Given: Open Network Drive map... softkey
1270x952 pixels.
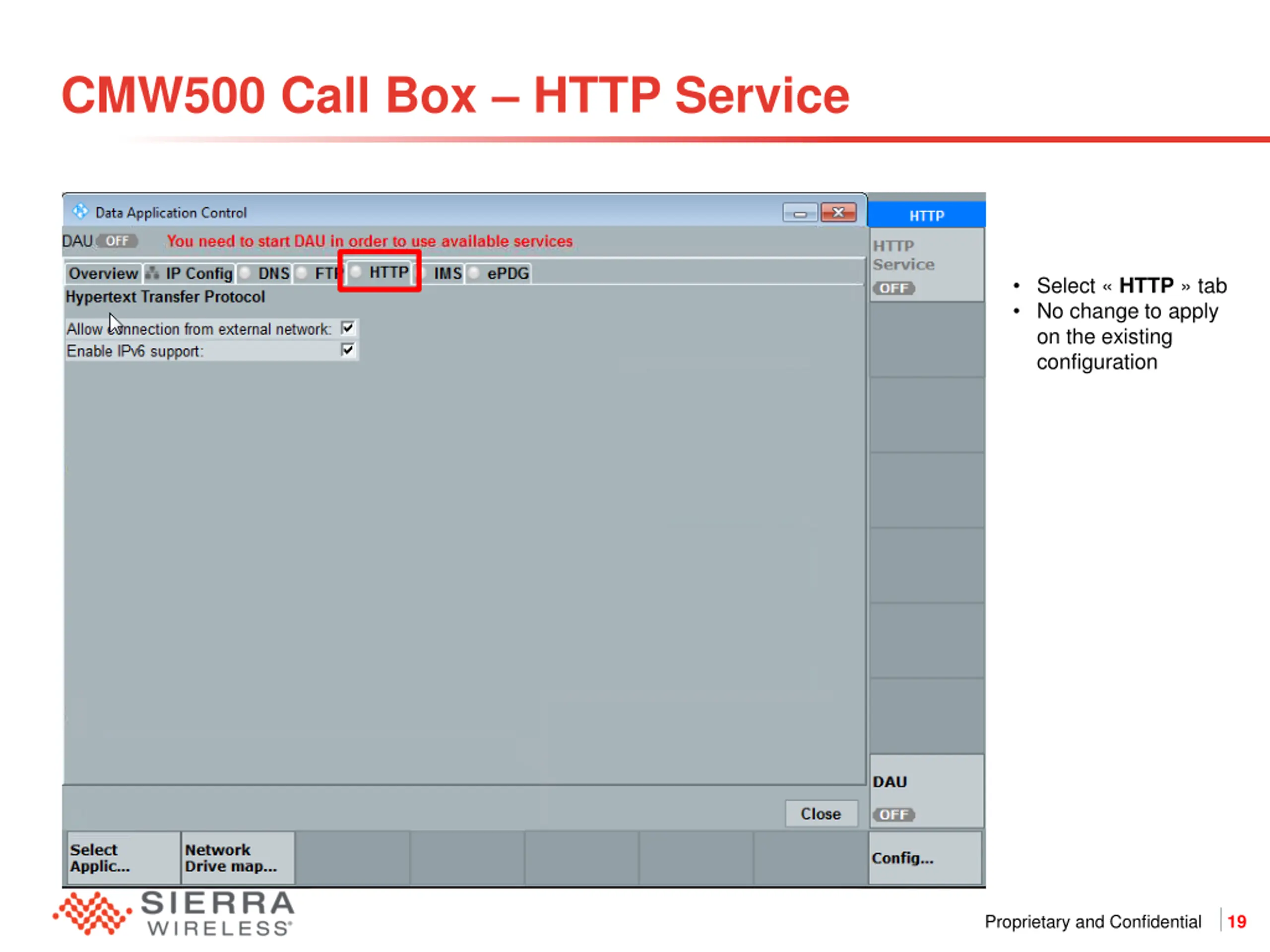Looking at the screenshot, I should coord(239,858).
